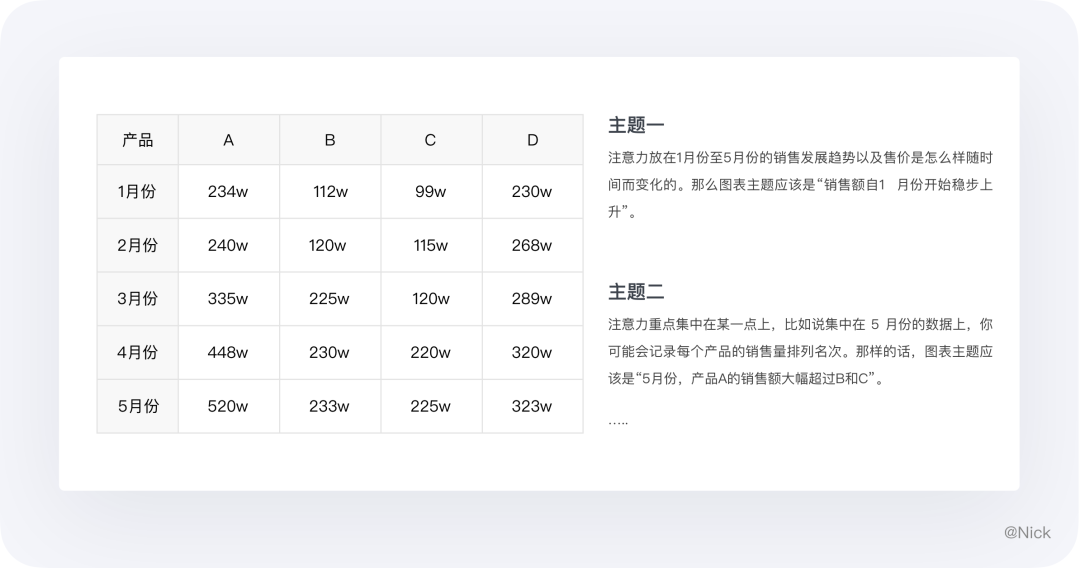Click the 主题一 heading
The height and width of the screenshot is (568, 1080).
(636, 125)
